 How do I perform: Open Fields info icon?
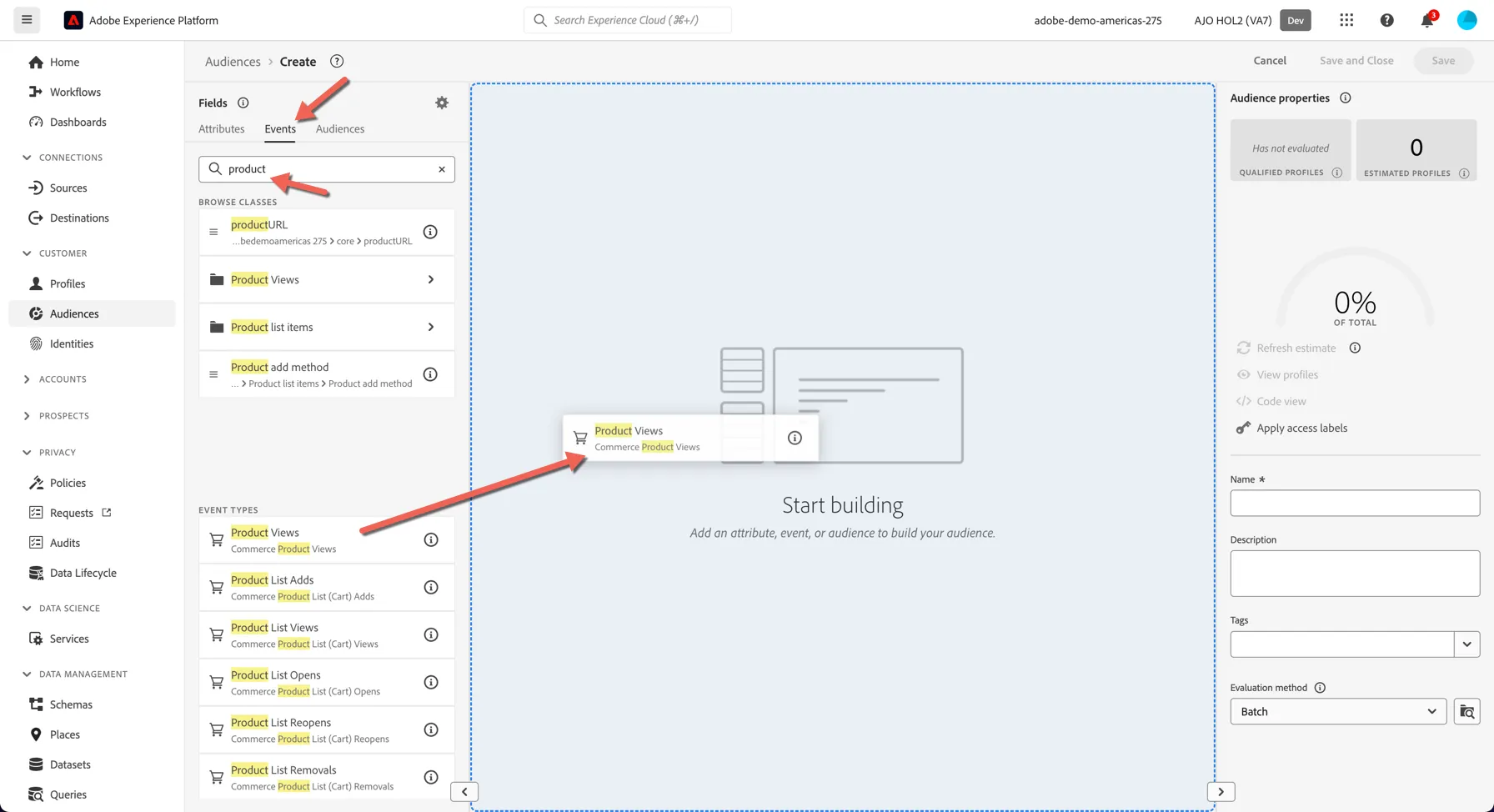tap(243, 103)
